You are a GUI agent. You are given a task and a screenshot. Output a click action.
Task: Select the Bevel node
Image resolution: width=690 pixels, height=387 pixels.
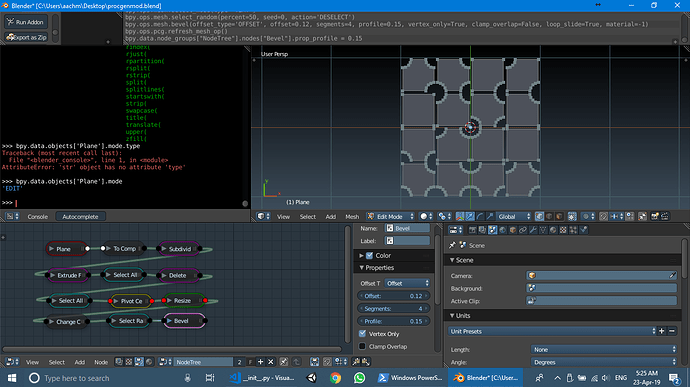point(184,321)
